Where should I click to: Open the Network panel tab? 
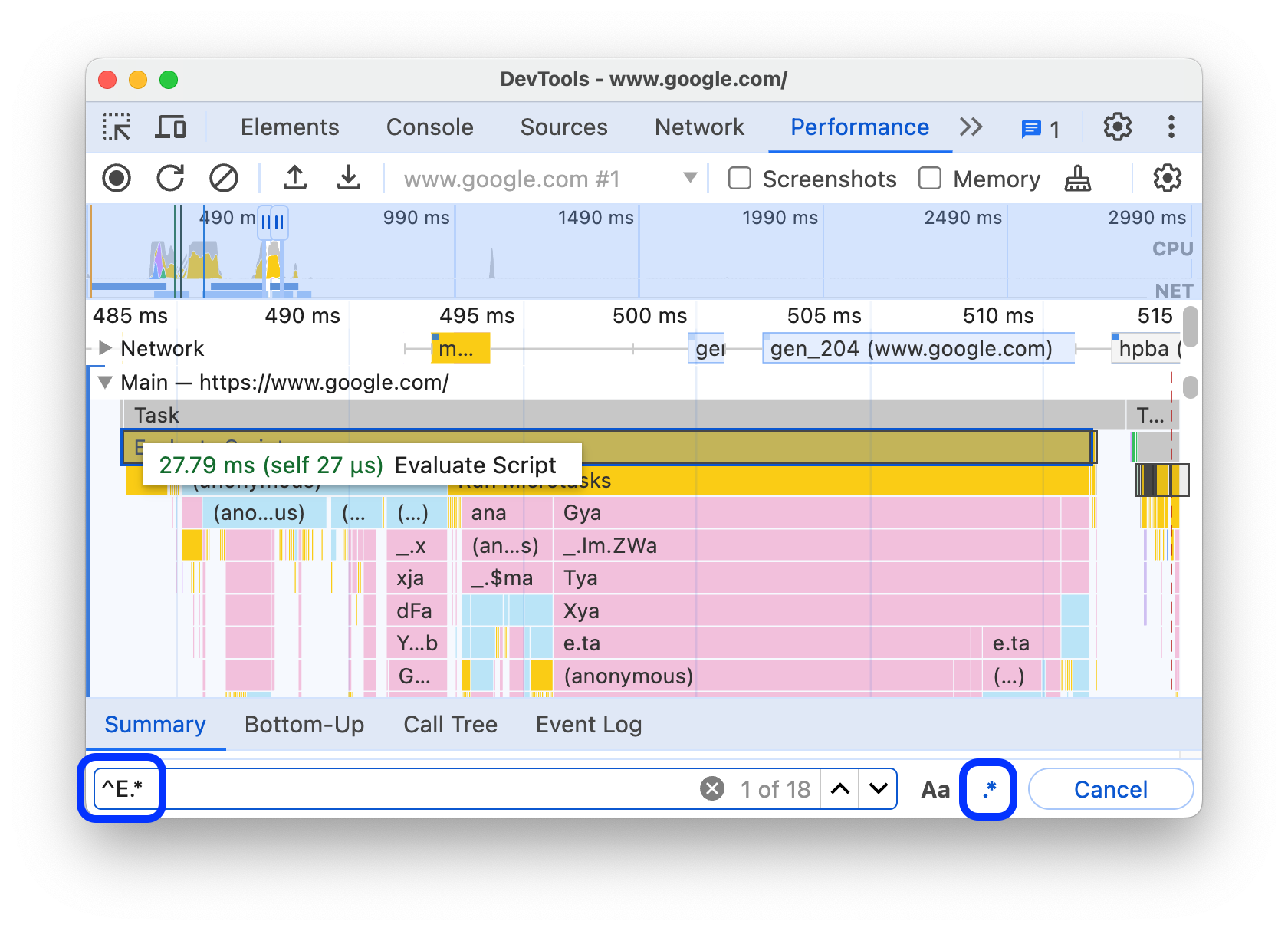[699, 127]
